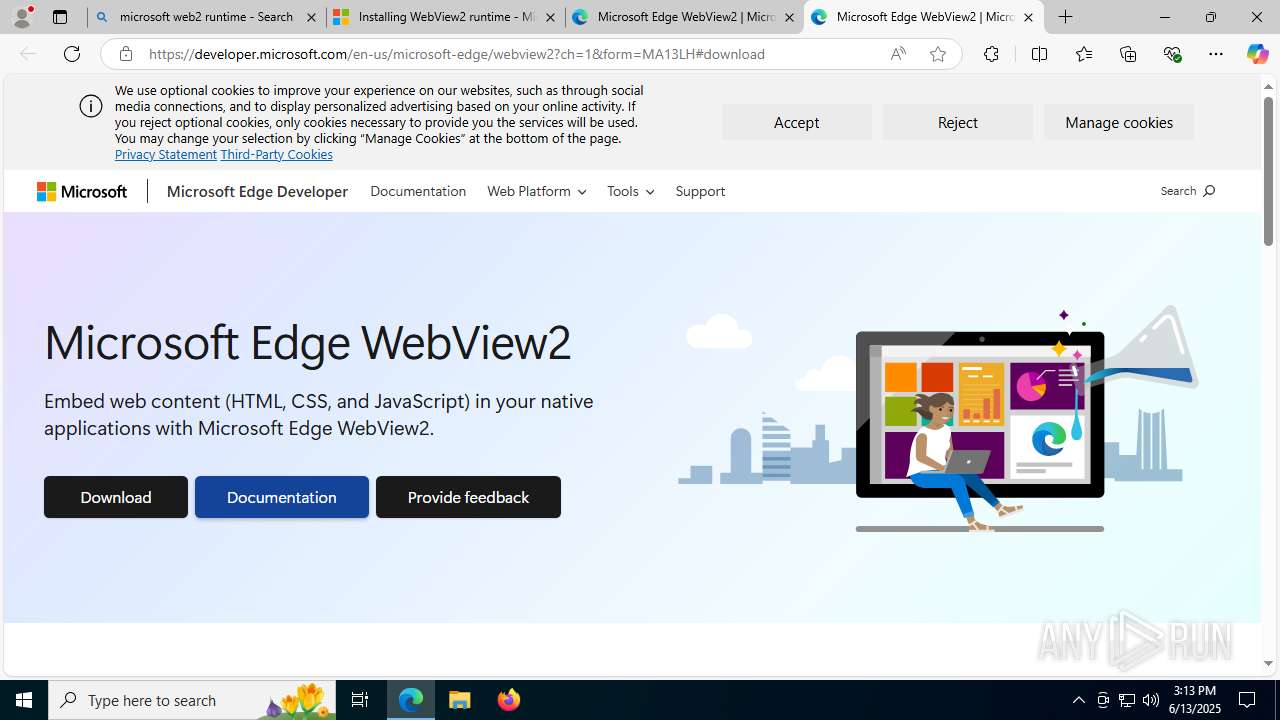Image resolution: width=1280 pixels, height=720 pixels.
Task: Expand the Web Platform dropdown
Action: [x=536, y=191]
